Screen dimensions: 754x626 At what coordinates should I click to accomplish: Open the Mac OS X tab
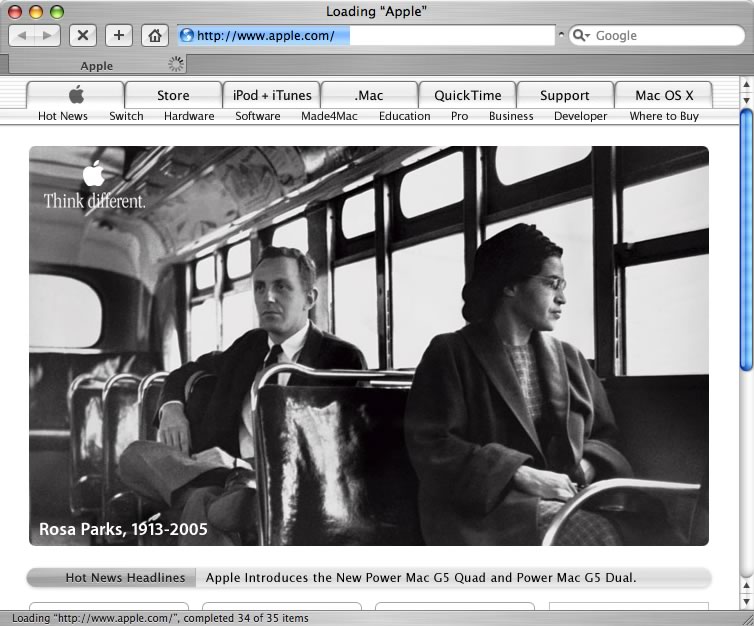(664, 95)
